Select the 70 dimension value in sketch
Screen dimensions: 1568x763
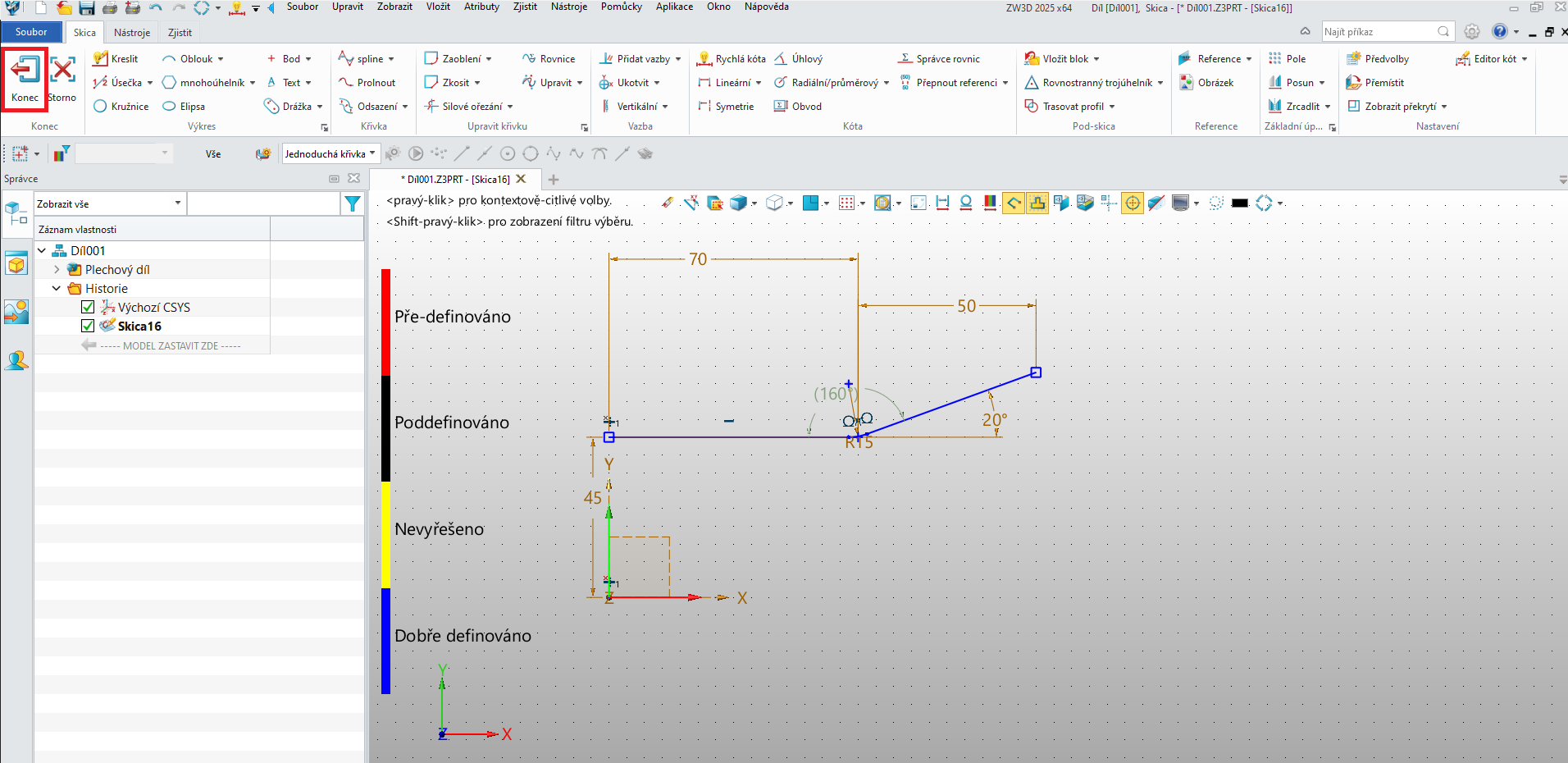coord(698,259)
